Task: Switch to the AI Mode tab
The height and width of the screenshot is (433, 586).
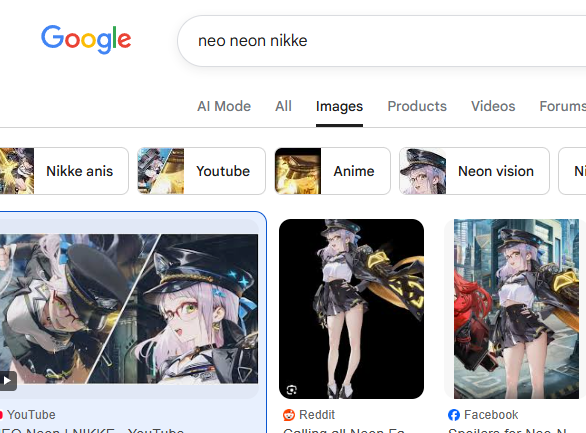Action: 224,106
